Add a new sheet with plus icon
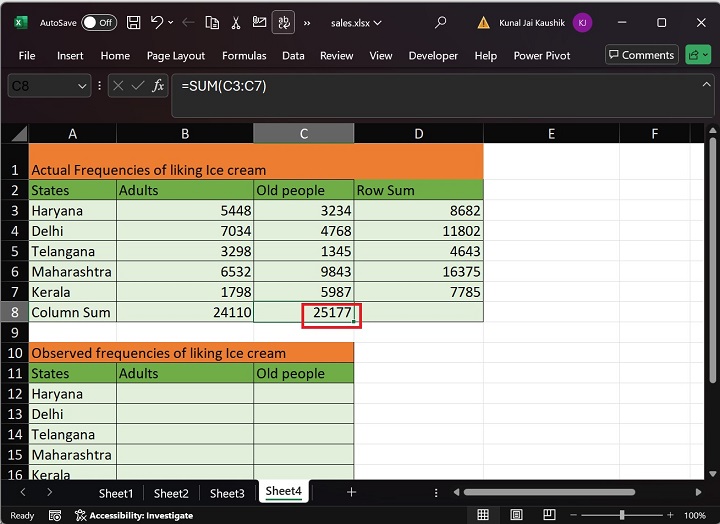720x524 pixels. (351, 492)
